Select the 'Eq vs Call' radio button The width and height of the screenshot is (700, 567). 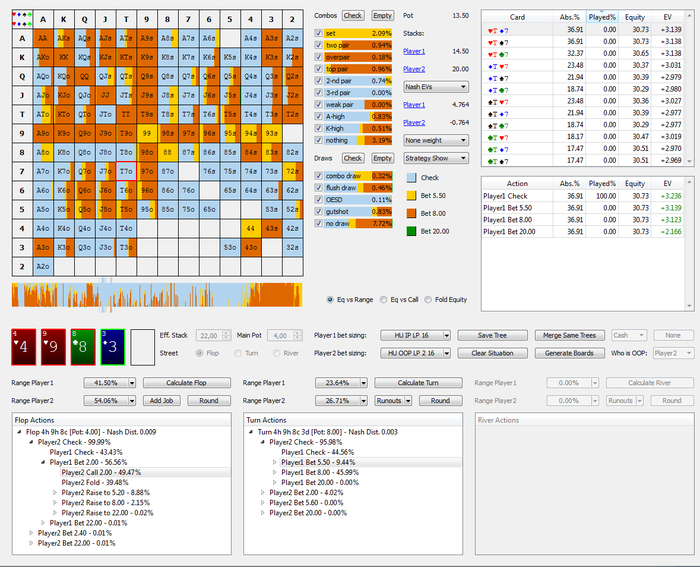coord(383,300)
